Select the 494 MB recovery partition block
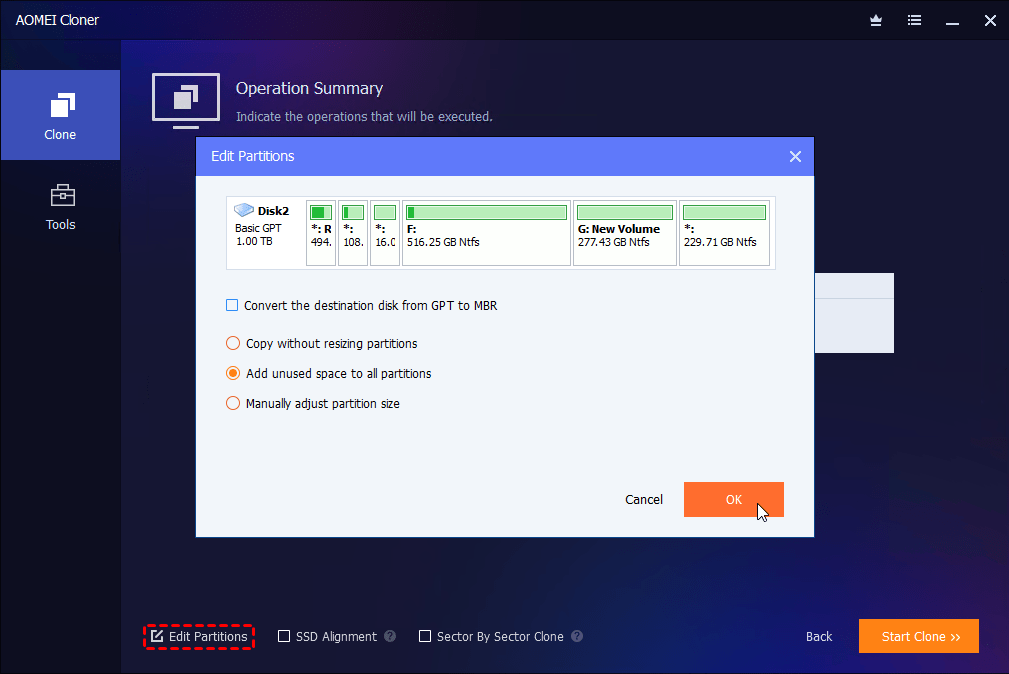 [321, 233]
